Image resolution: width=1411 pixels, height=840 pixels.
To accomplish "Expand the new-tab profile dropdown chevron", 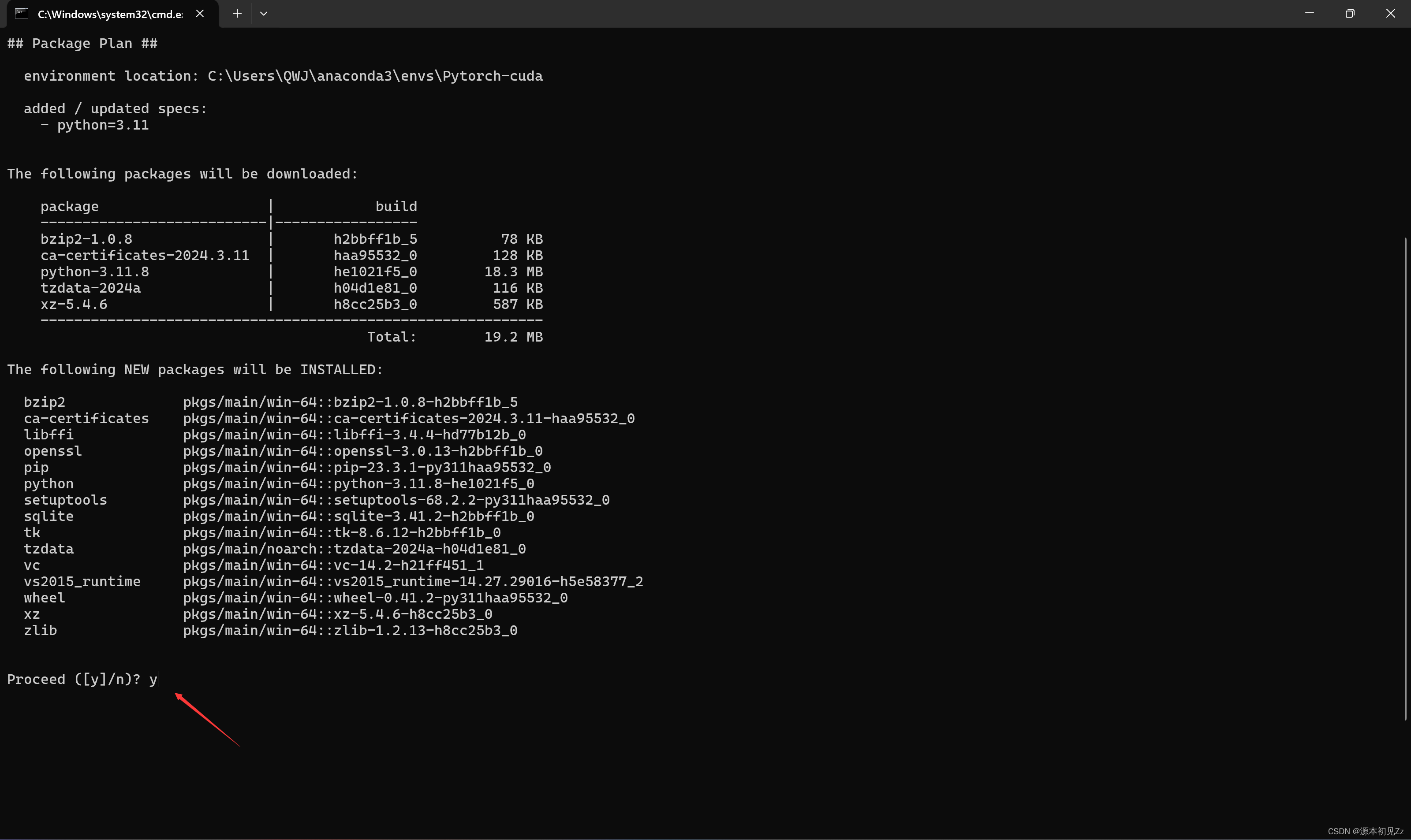I will tap(263, 14).
